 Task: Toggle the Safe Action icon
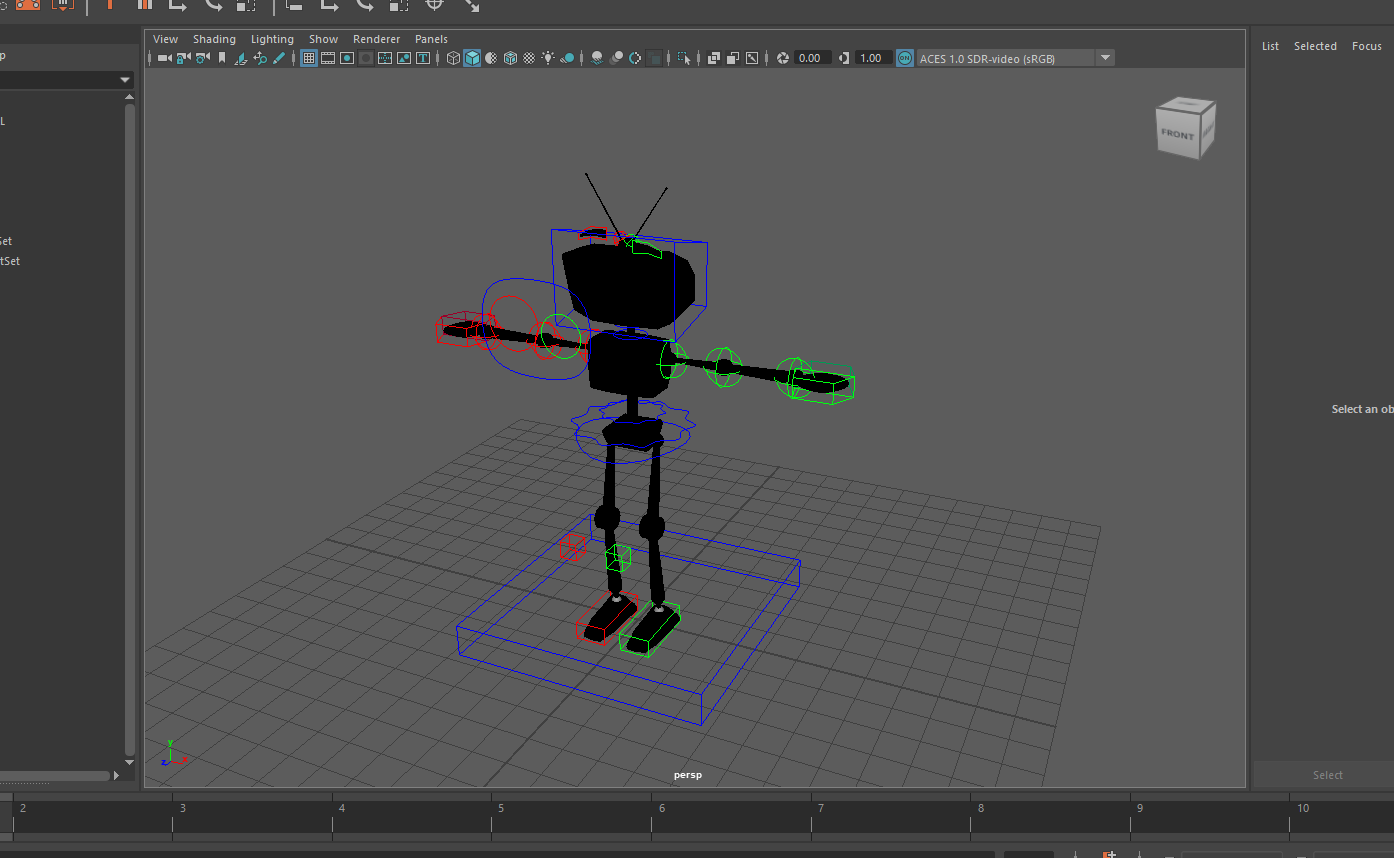[x=404, y=58]
